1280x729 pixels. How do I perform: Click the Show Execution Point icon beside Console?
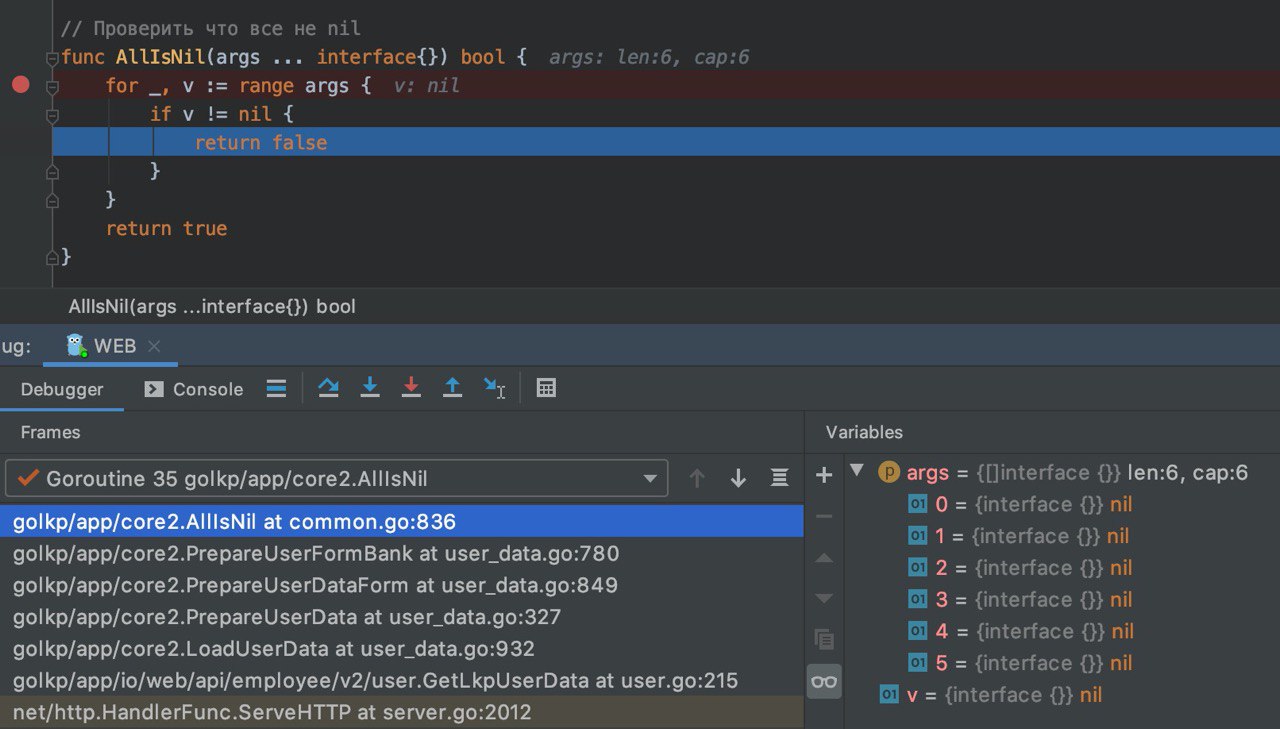[x=277, y=389]
